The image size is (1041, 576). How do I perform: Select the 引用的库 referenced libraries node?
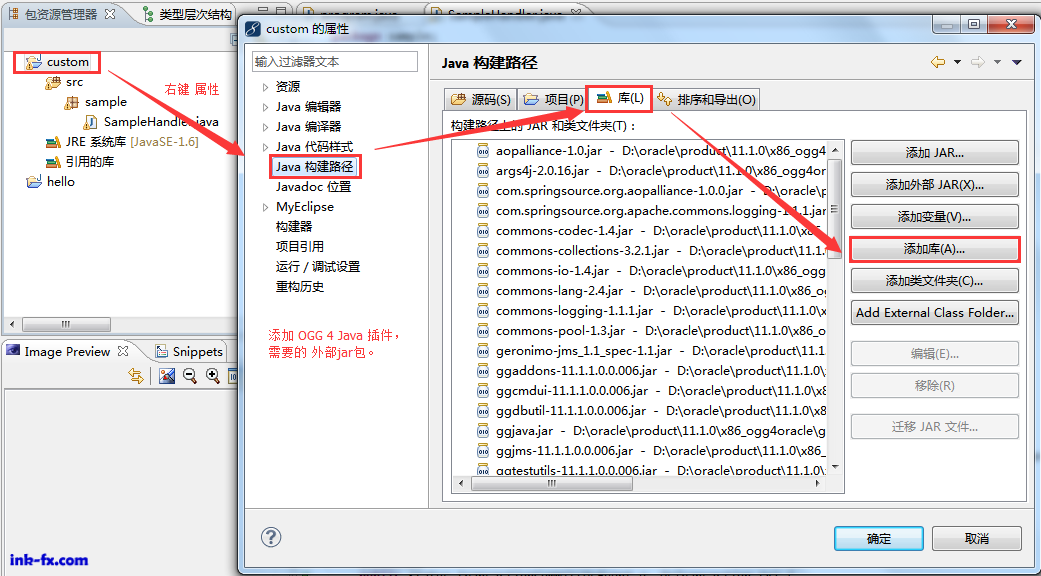click(88, 162)
